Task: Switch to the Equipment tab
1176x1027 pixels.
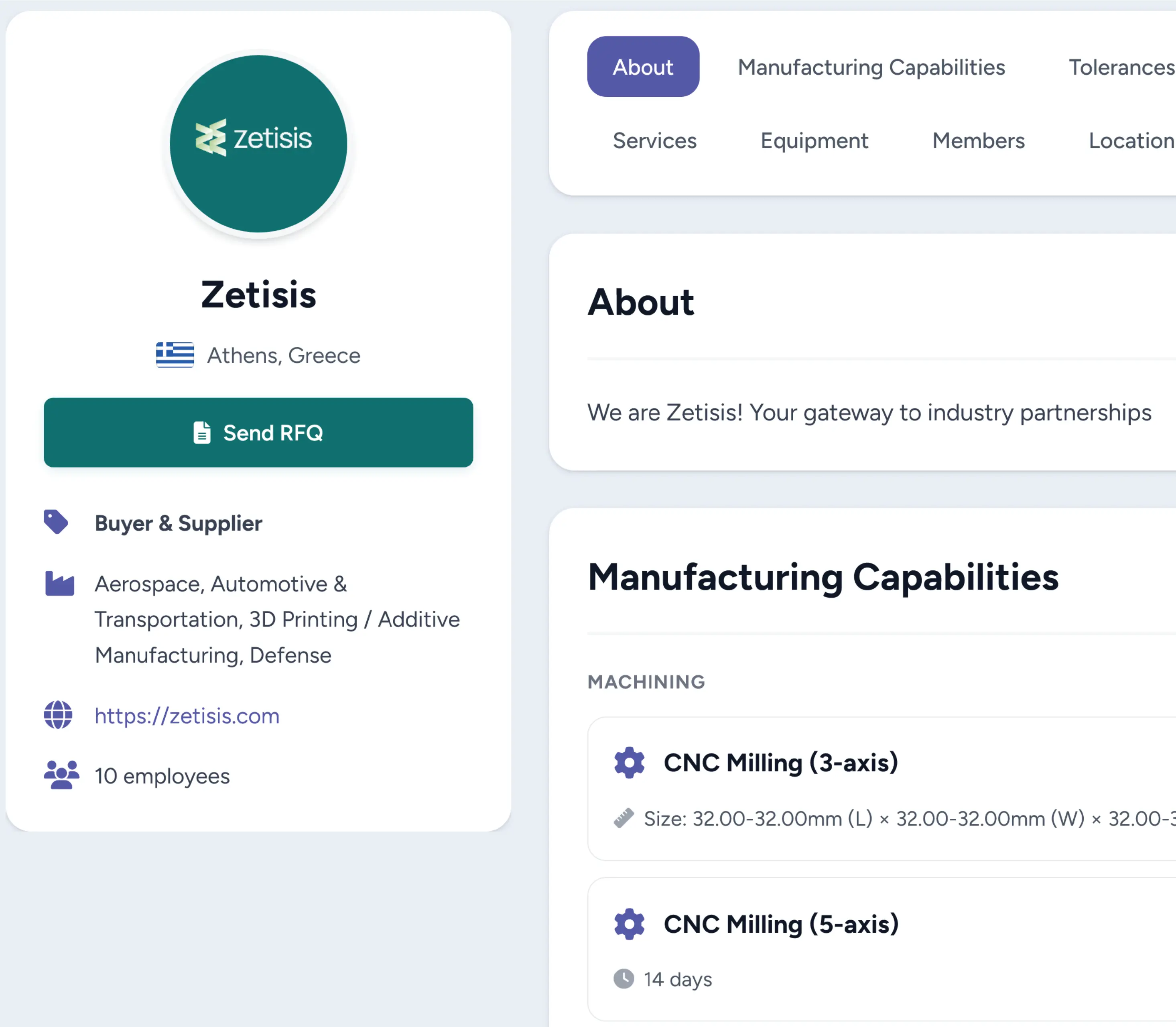Action: [x=814, y=140]
